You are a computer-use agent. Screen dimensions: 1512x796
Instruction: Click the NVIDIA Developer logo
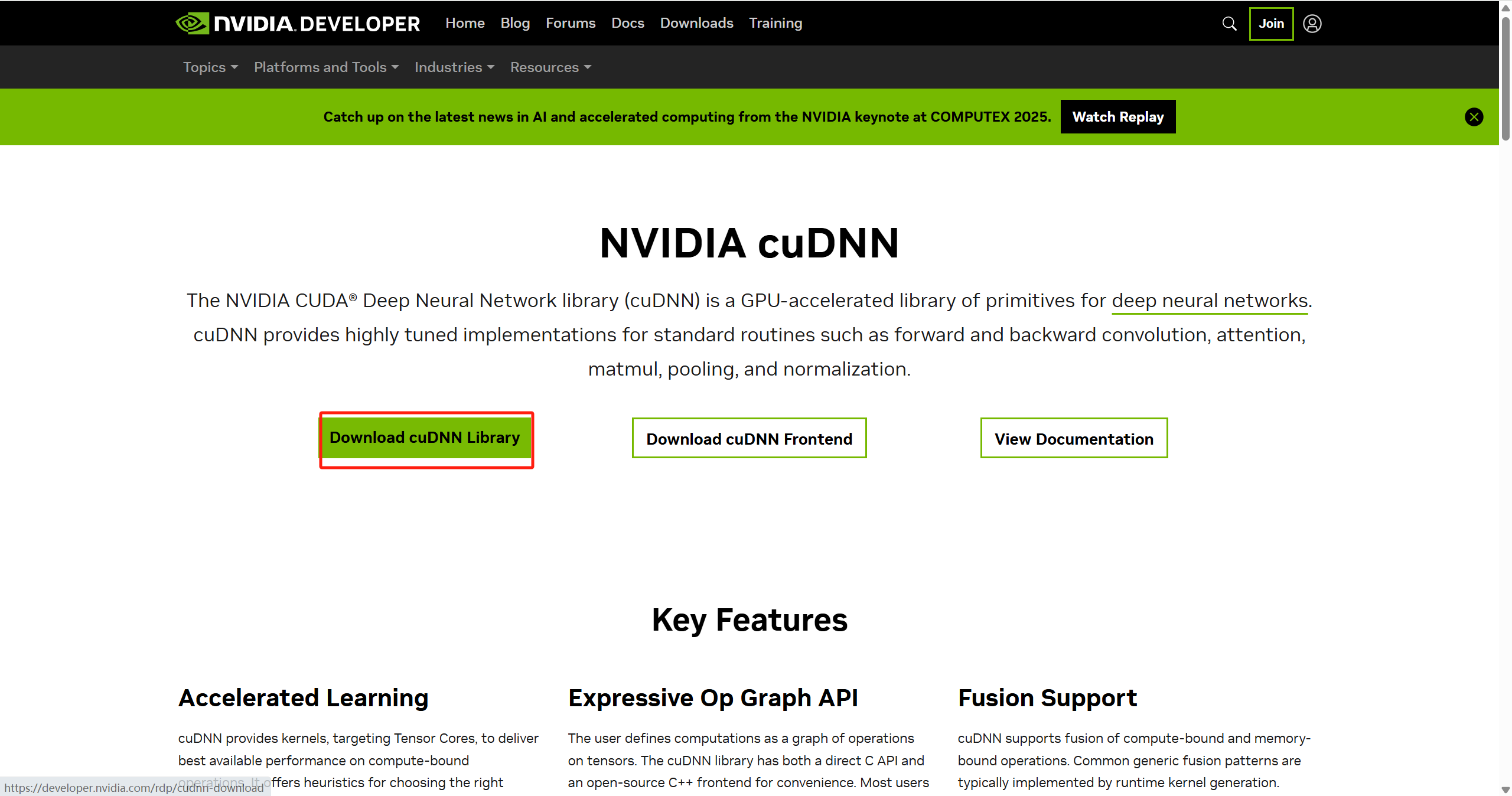(x=298, y=24)
